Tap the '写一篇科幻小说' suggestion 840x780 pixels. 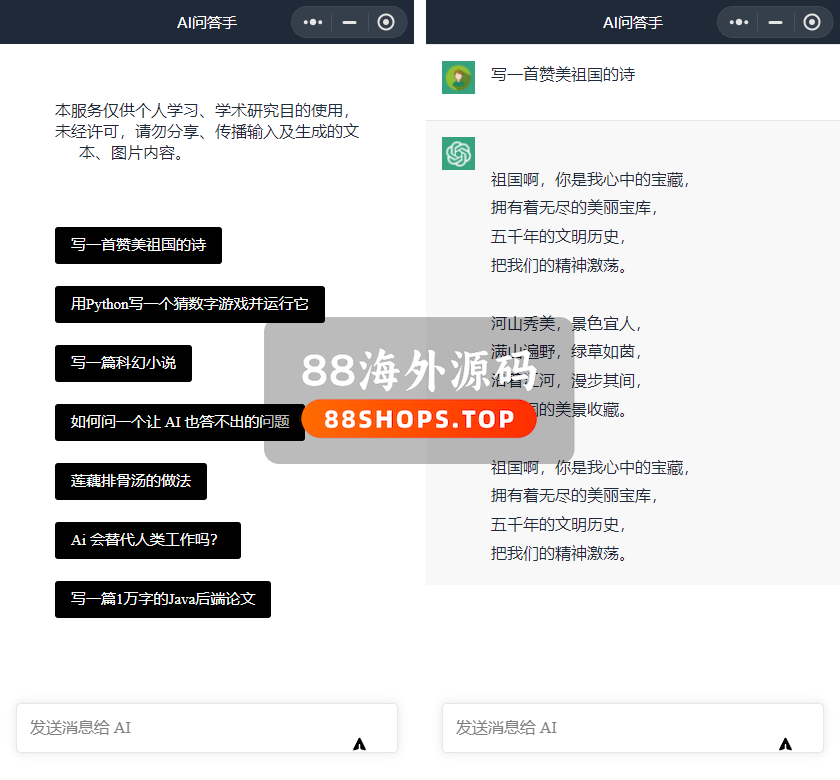(x=123, y=363)
